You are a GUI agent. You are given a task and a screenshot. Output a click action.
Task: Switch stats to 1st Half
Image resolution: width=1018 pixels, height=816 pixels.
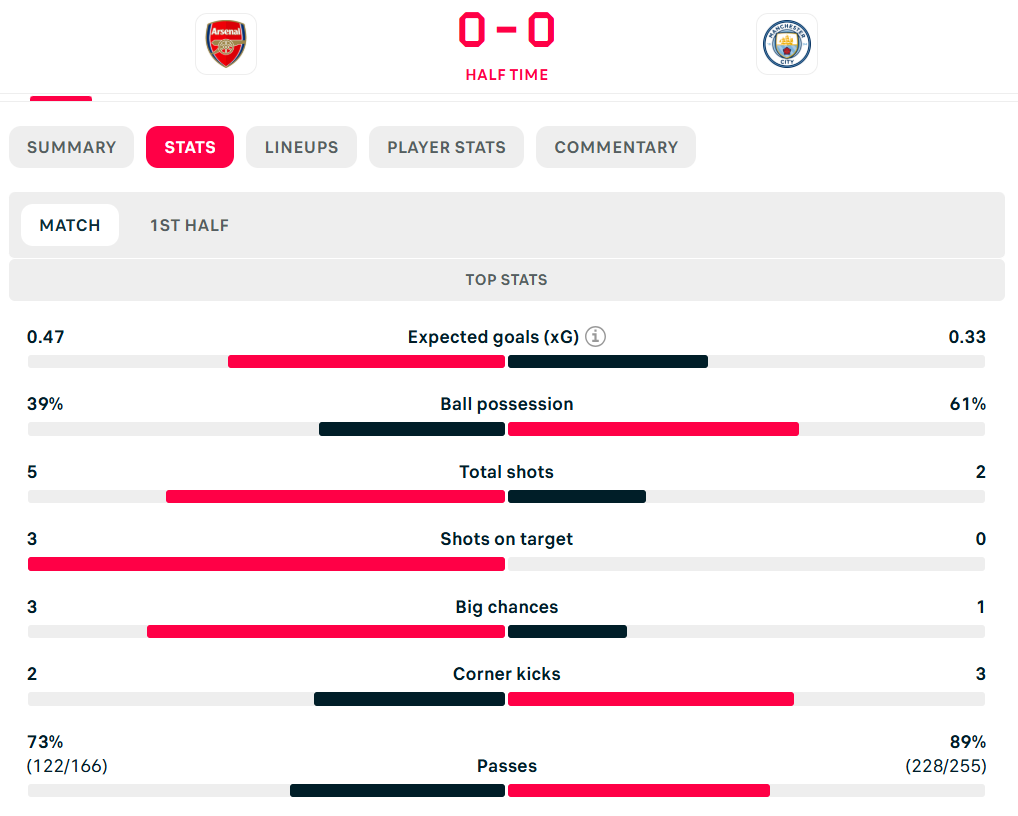(x=190, y=225)
